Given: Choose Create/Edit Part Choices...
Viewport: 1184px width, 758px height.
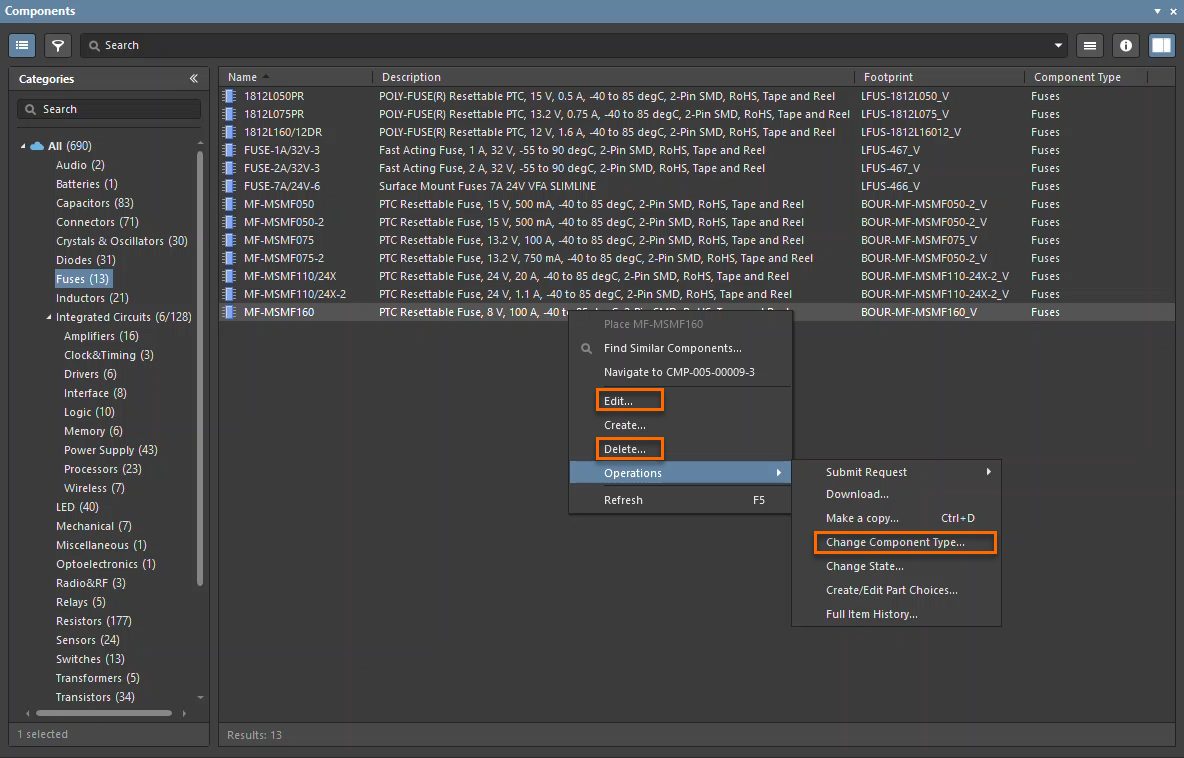Looking at the screenshot, I should [x=896, y=590].
